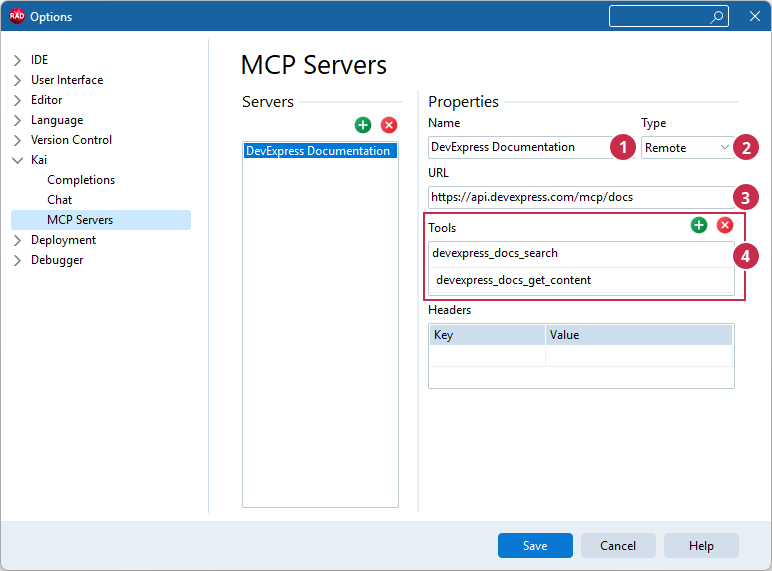Click the RAD Studio logo icon
772x571 pixels.
pos(17,16)
